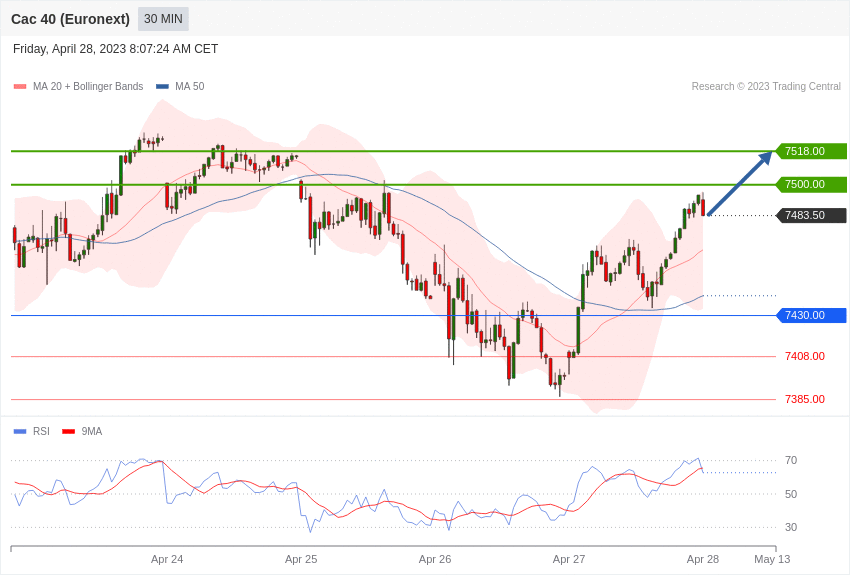Screen dimensions: 850x576
Task: Switch to the Apr 24 session label
Action: [x=167, y=560]
